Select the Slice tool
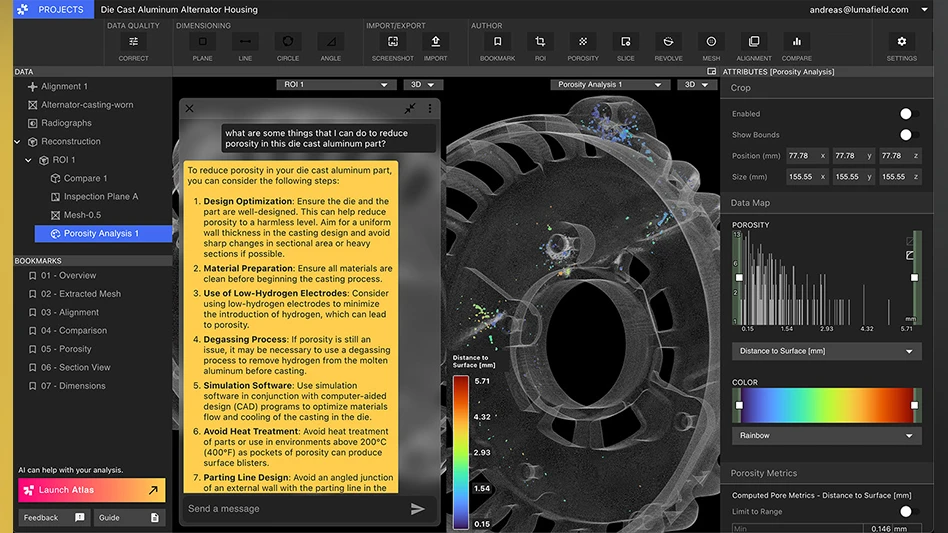 pyautogui.click(x=625, y=42)
